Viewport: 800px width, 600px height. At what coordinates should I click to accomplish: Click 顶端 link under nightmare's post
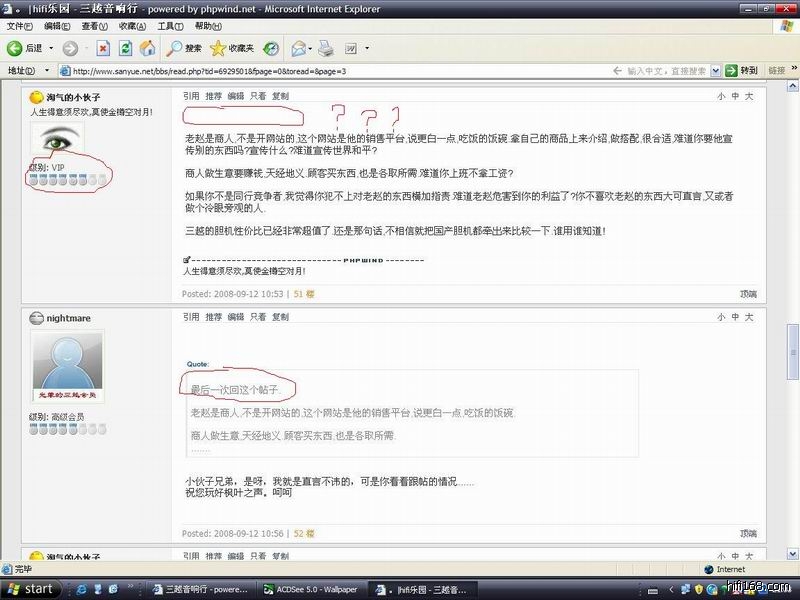[x=748, y=534]
